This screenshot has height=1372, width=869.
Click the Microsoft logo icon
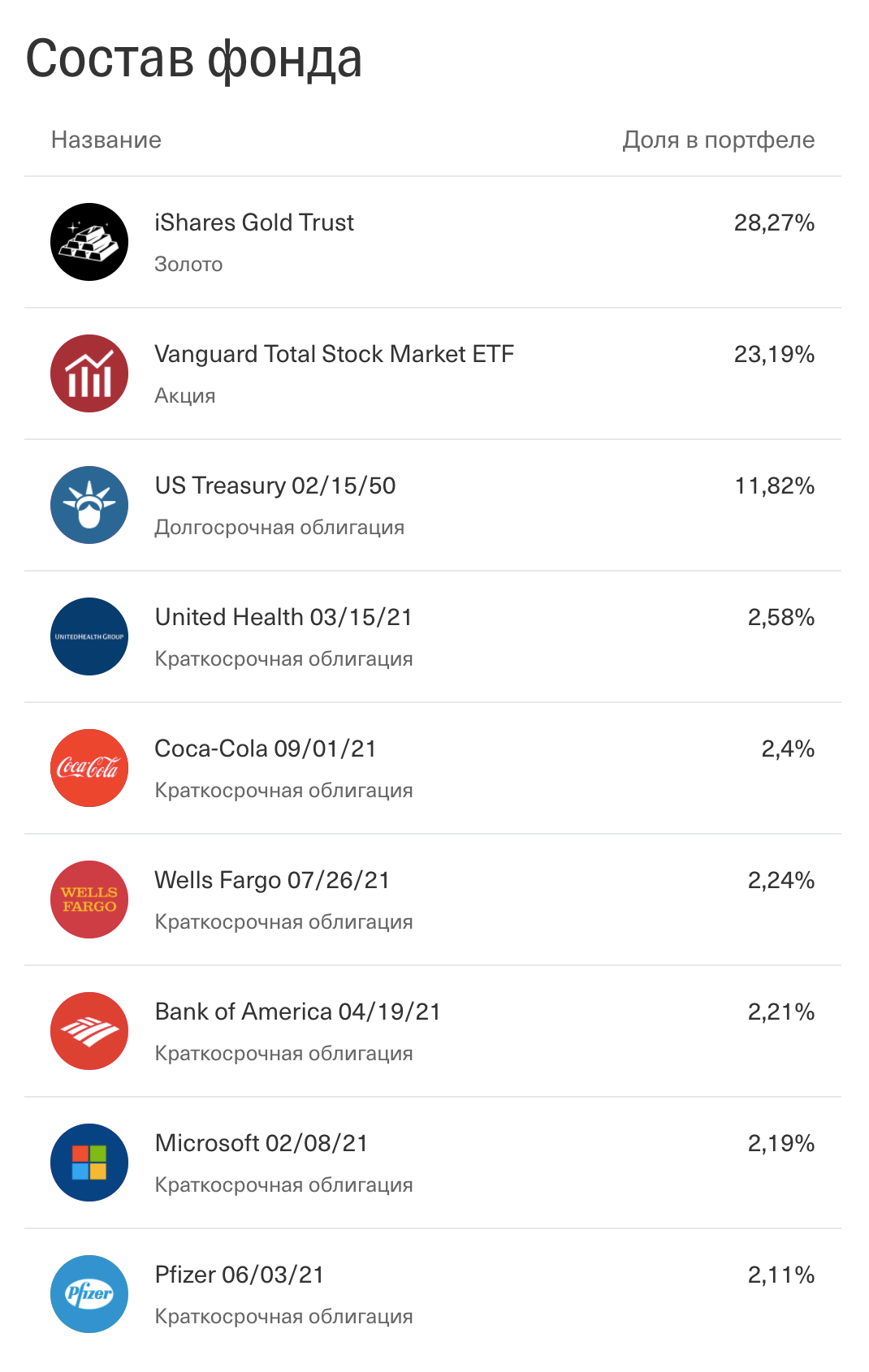pos(89,1163)
